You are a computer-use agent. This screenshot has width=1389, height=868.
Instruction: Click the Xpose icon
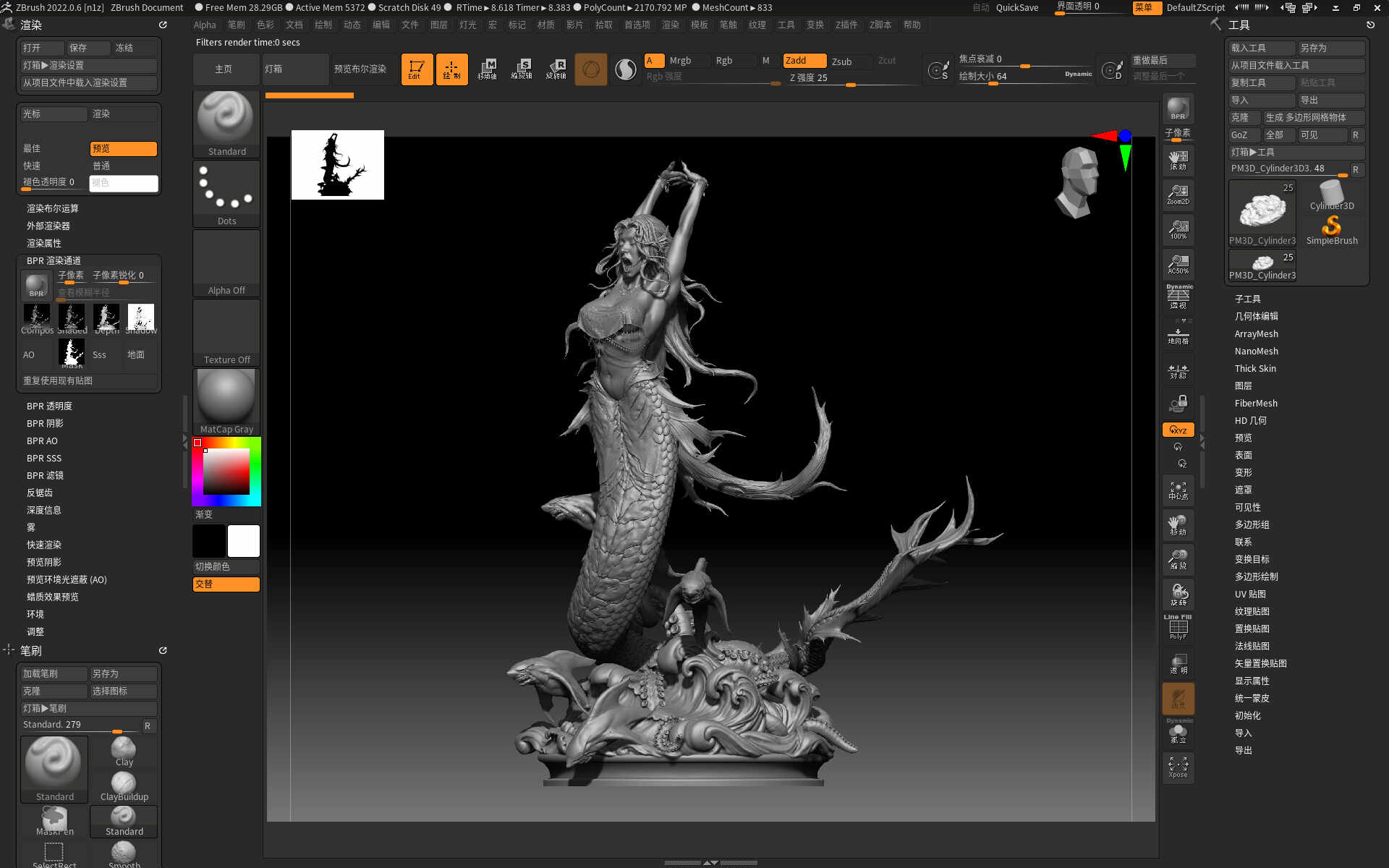pyautogui.click(x=1178, y=767)
